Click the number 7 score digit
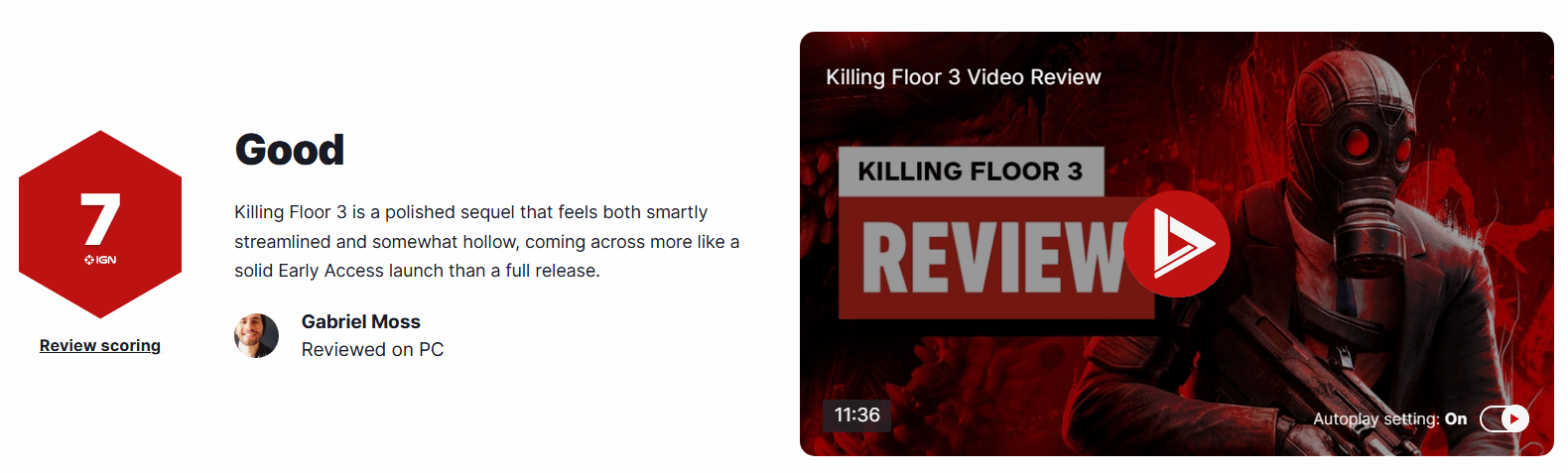The width and height of the screenshot is (1568, 473). coord(100,219)
